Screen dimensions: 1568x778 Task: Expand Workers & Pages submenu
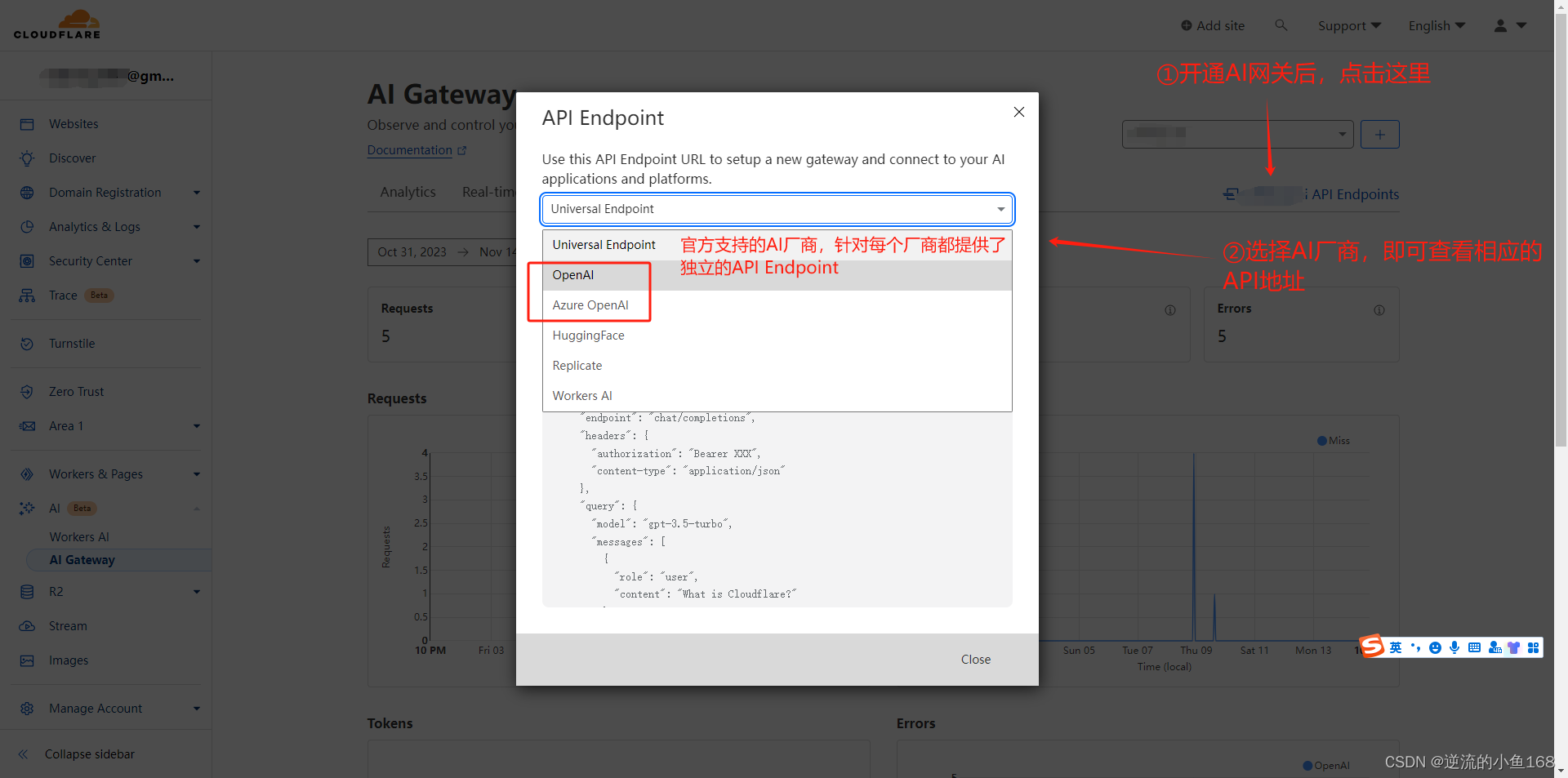(197, 474)
